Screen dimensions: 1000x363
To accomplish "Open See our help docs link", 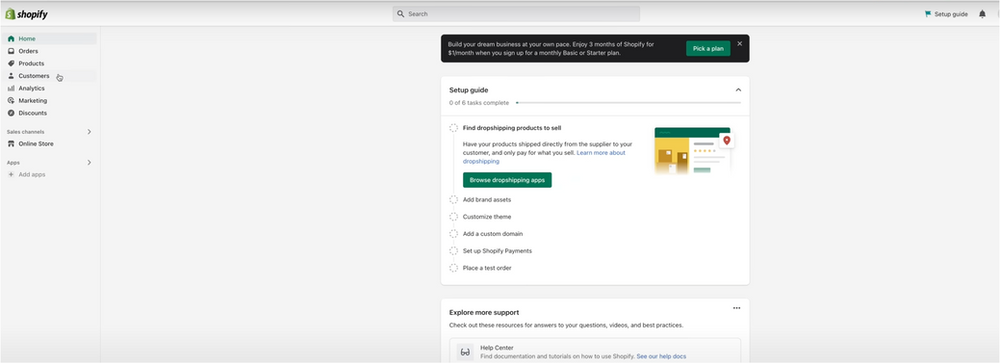I will [x=661, y=357].
